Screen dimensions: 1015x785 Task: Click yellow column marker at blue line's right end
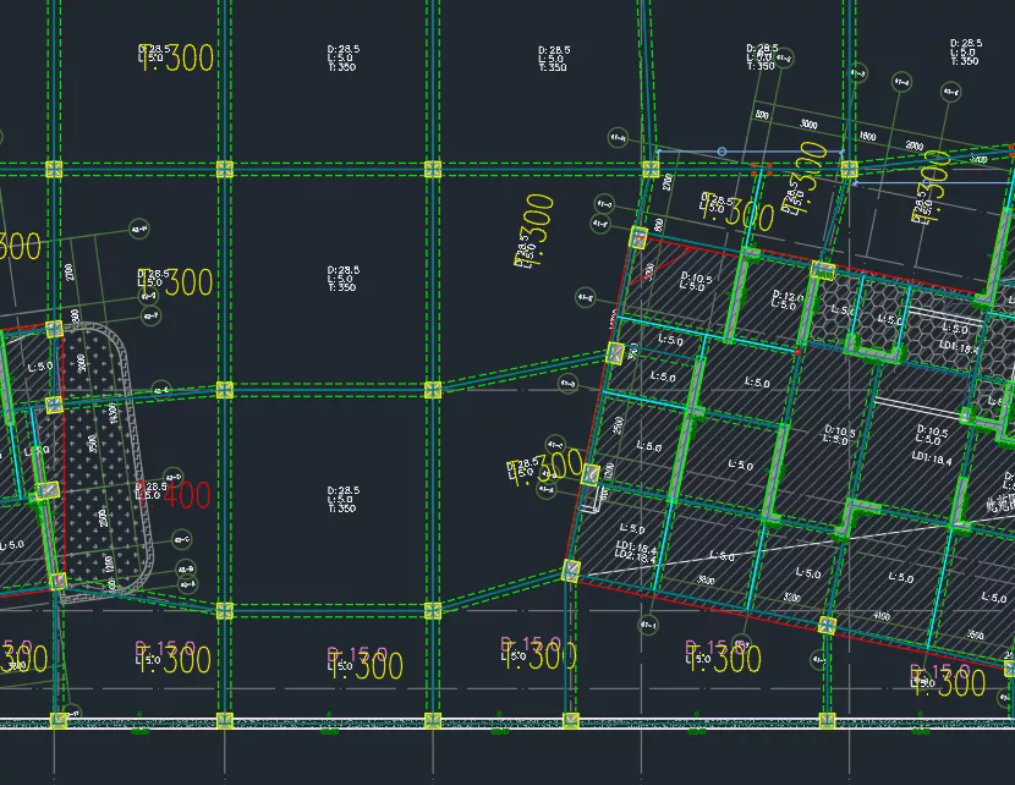tap(849, 169)
